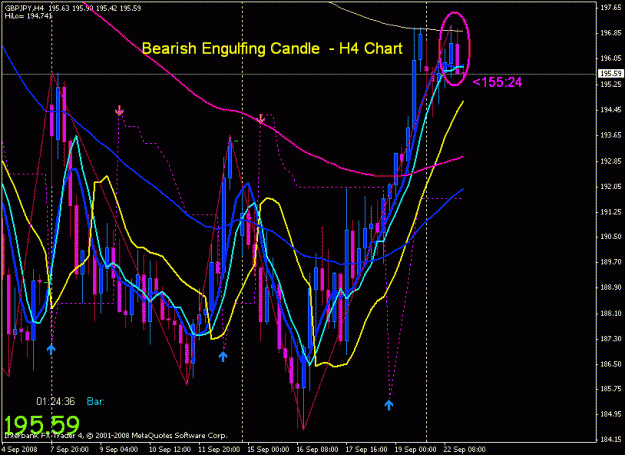Click the '22 Sep 08:00' time axis label

pyautogui.click(x=465, y=449)
